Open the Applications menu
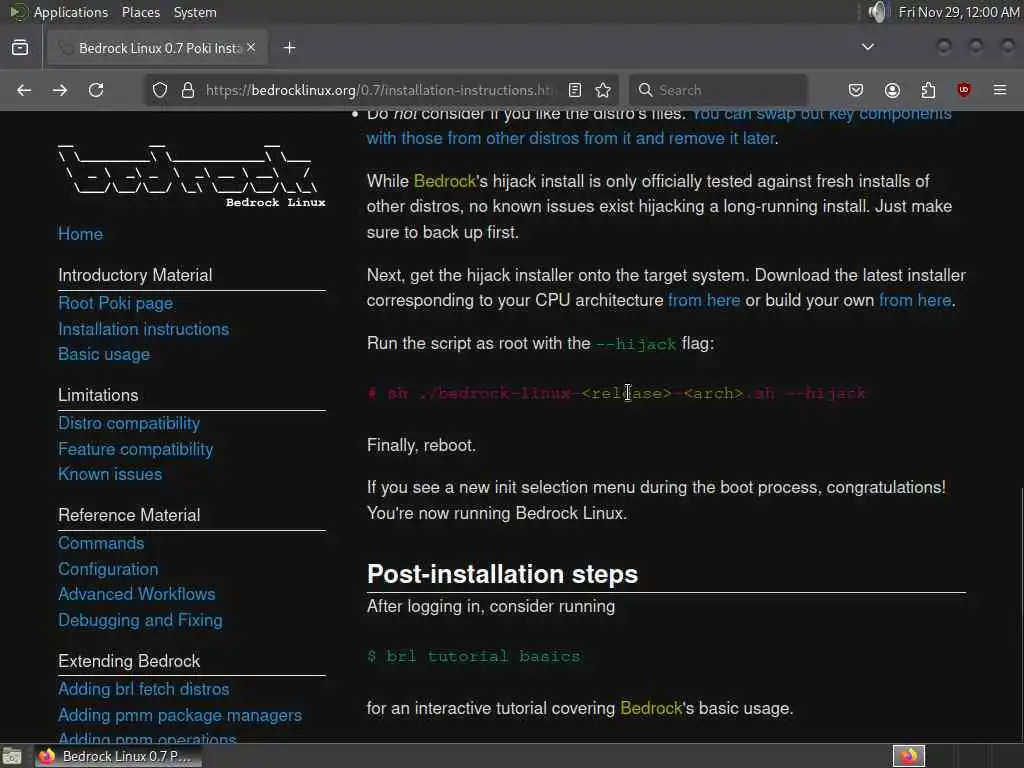This screenshot has width=1024, height=768. [71, 12]
